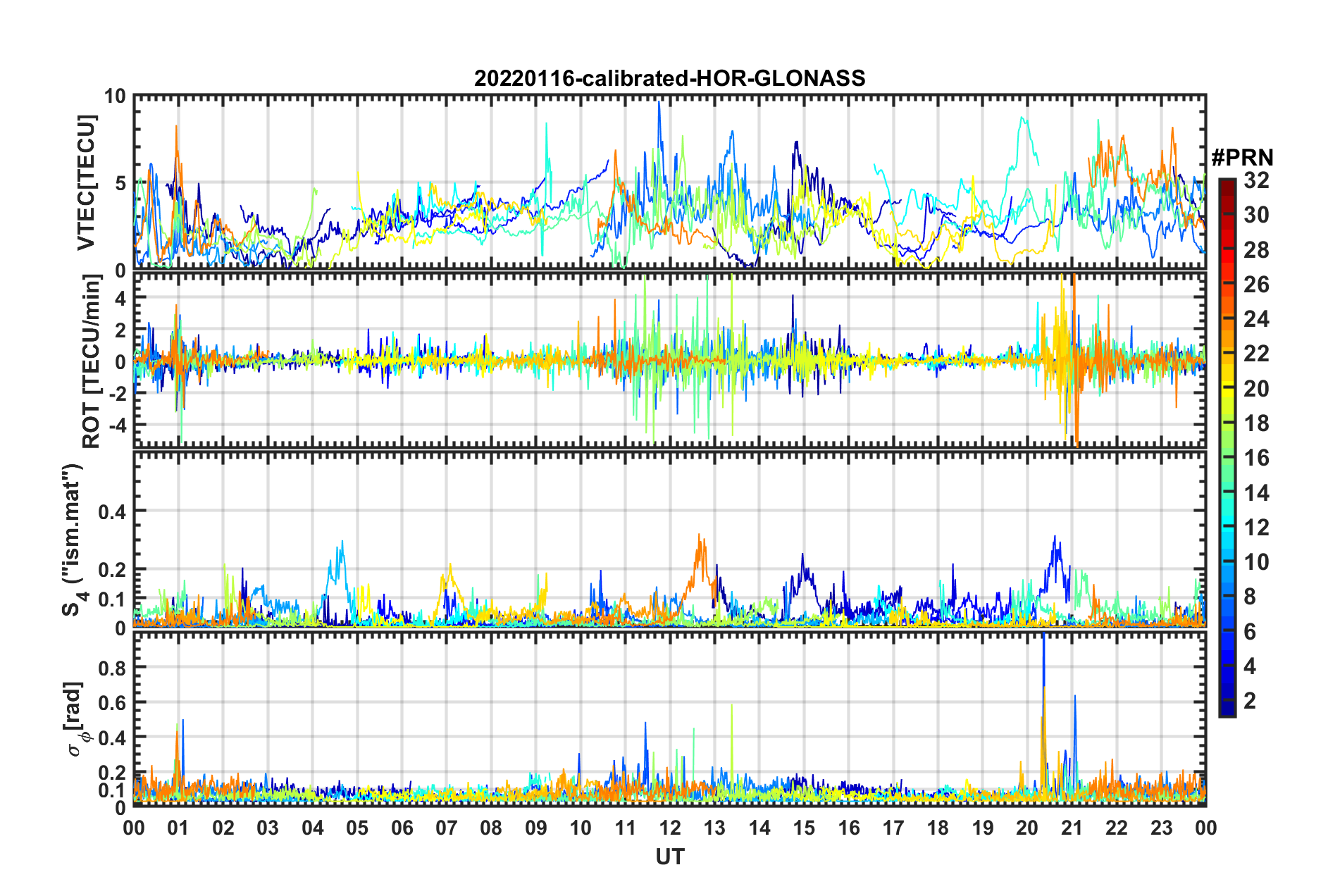Select colorbar tick label 30
The height and width of the screenshot is (896, 1340).
1256,215
